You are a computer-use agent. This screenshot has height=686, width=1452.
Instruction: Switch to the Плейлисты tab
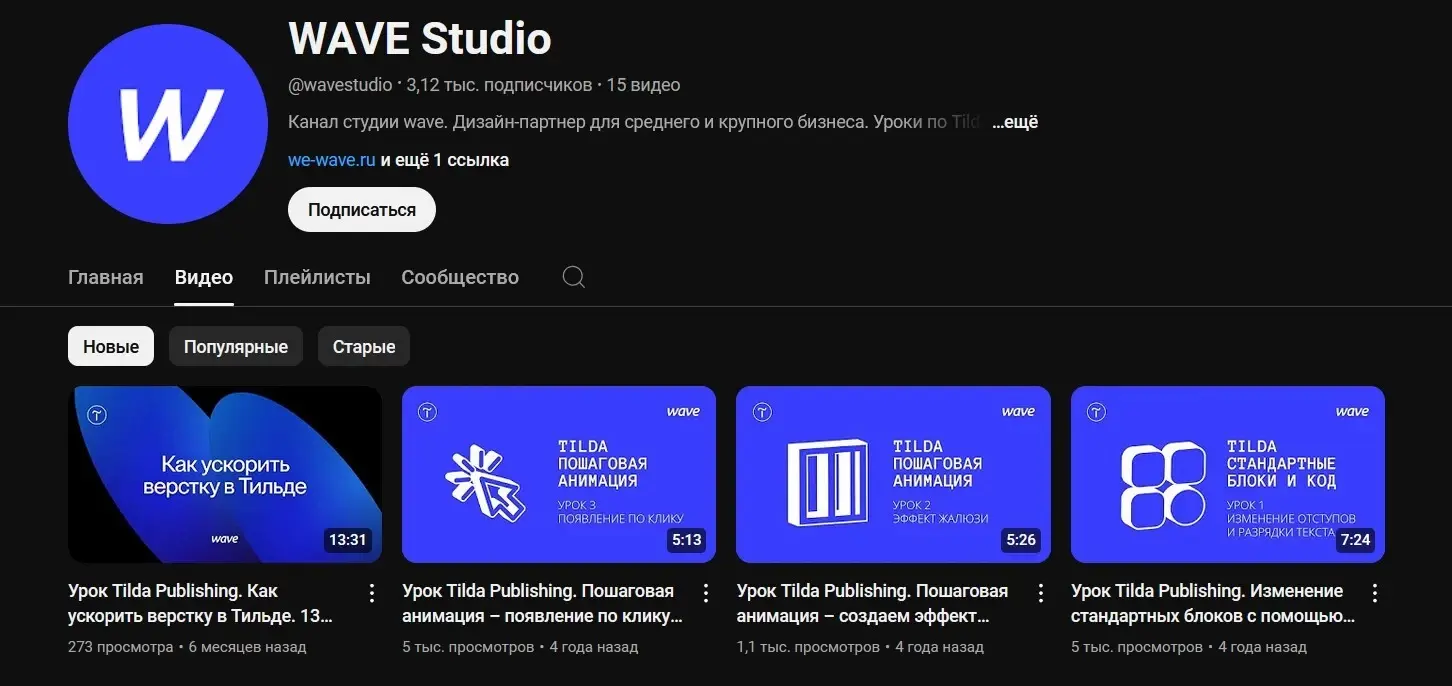click(316, 276)
